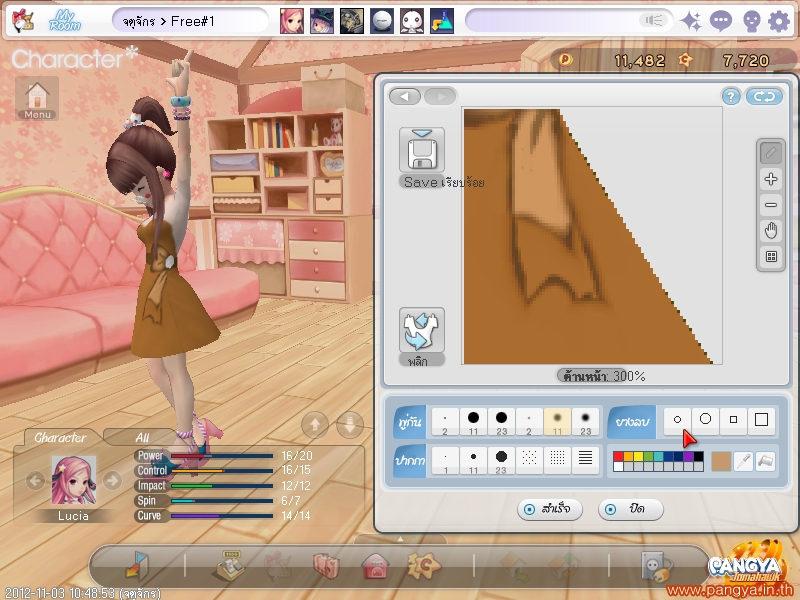The width and height of the screenshot is (800, 600).
Task: Select soft brush size 23
Action: click(586, 422)
